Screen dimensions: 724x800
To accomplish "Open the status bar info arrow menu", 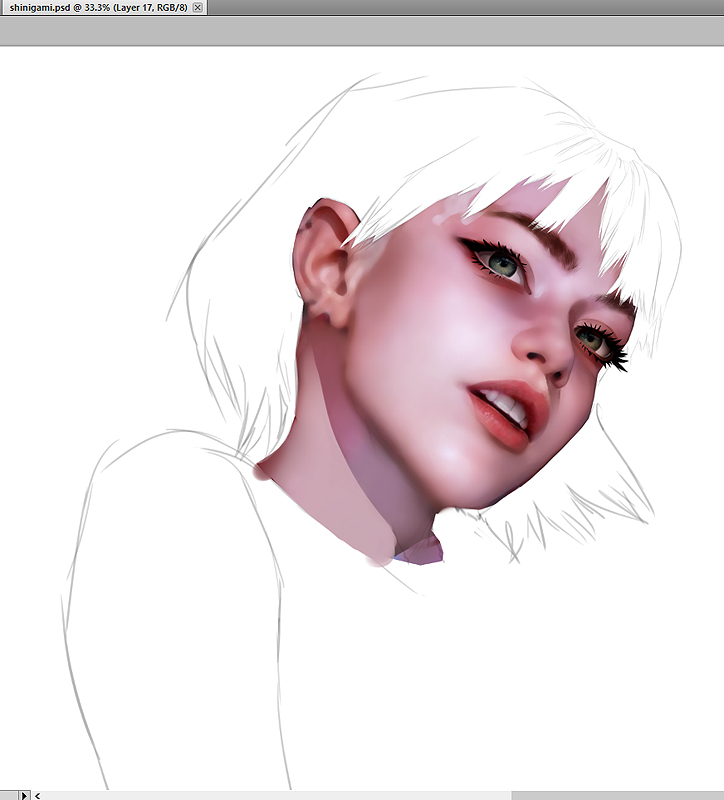I will coord(24,795).
